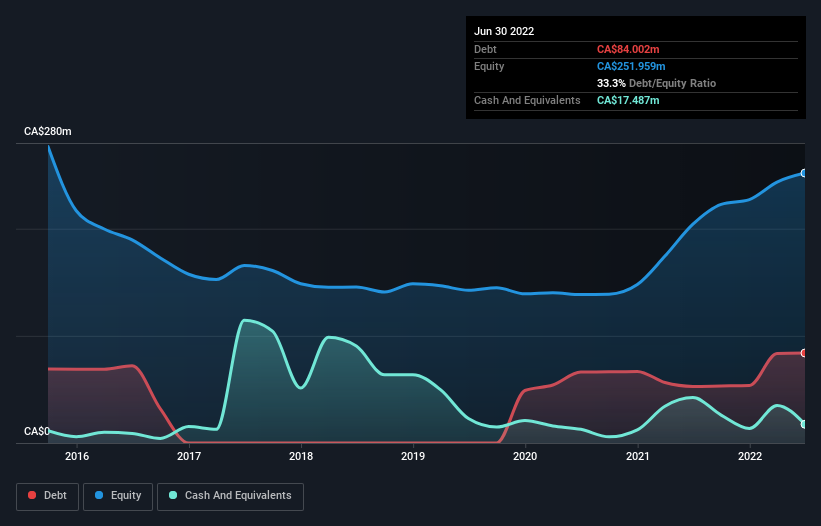Click the 33.3% Debt/Equity Ratio text
Screen dimensions: 821x526
pos(656,83)
